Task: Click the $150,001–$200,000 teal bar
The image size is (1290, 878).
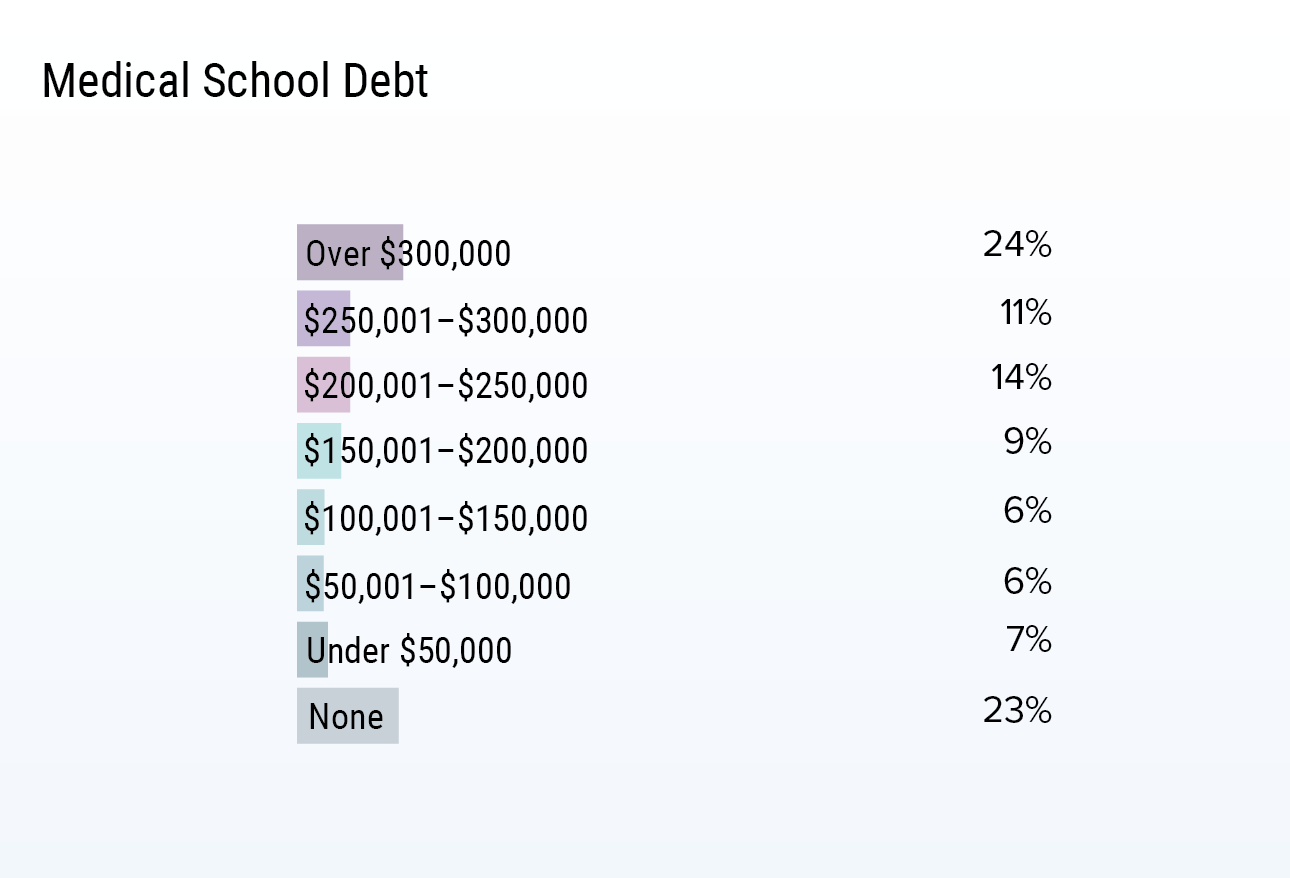Action: click(319, 451)
